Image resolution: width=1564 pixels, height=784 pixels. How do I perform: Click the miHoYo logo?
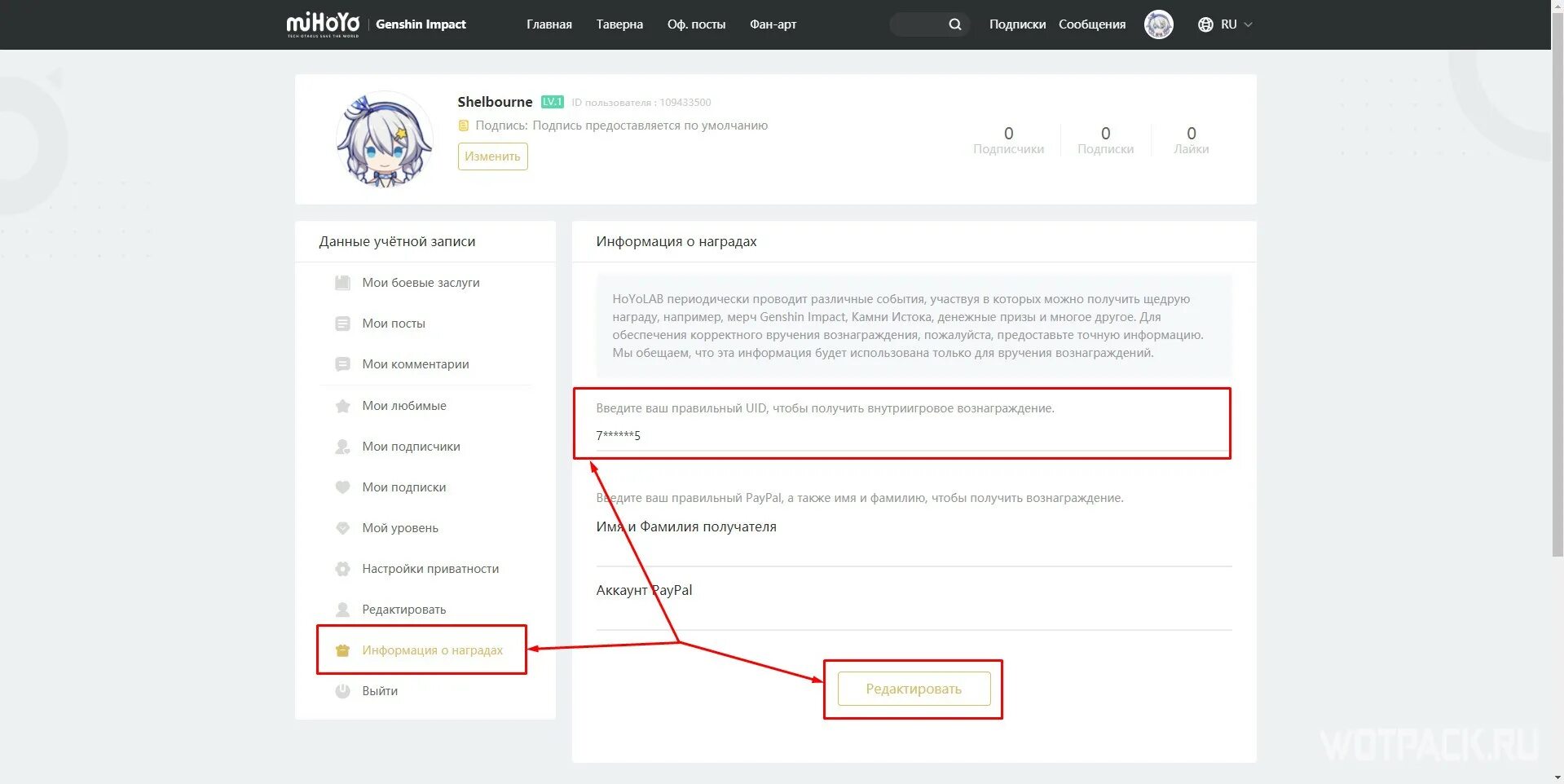323,24
